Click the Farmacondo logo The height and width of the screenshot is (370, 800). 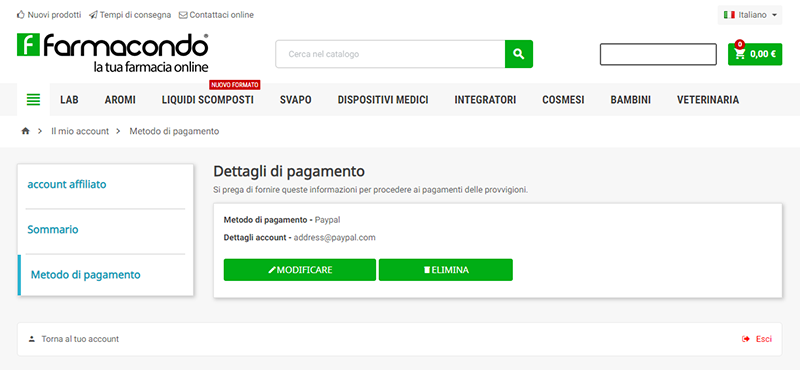(113, 53)
